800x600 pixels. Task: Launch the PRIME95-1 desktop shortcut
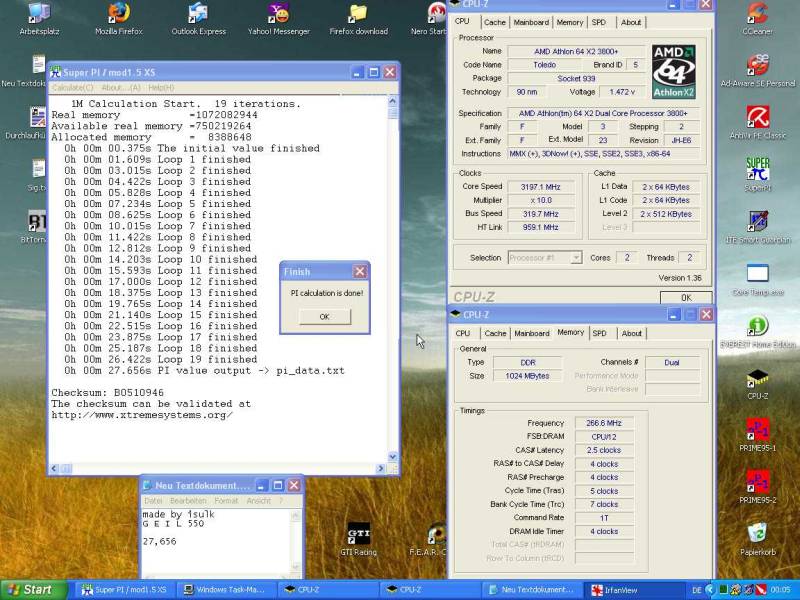(758, 435)
